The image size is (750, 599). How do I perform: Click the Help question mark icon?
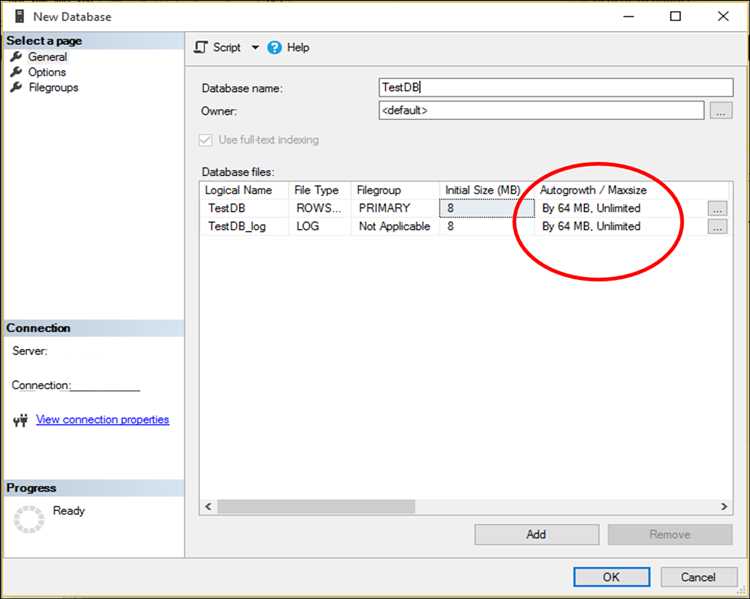tap(275, 47)
